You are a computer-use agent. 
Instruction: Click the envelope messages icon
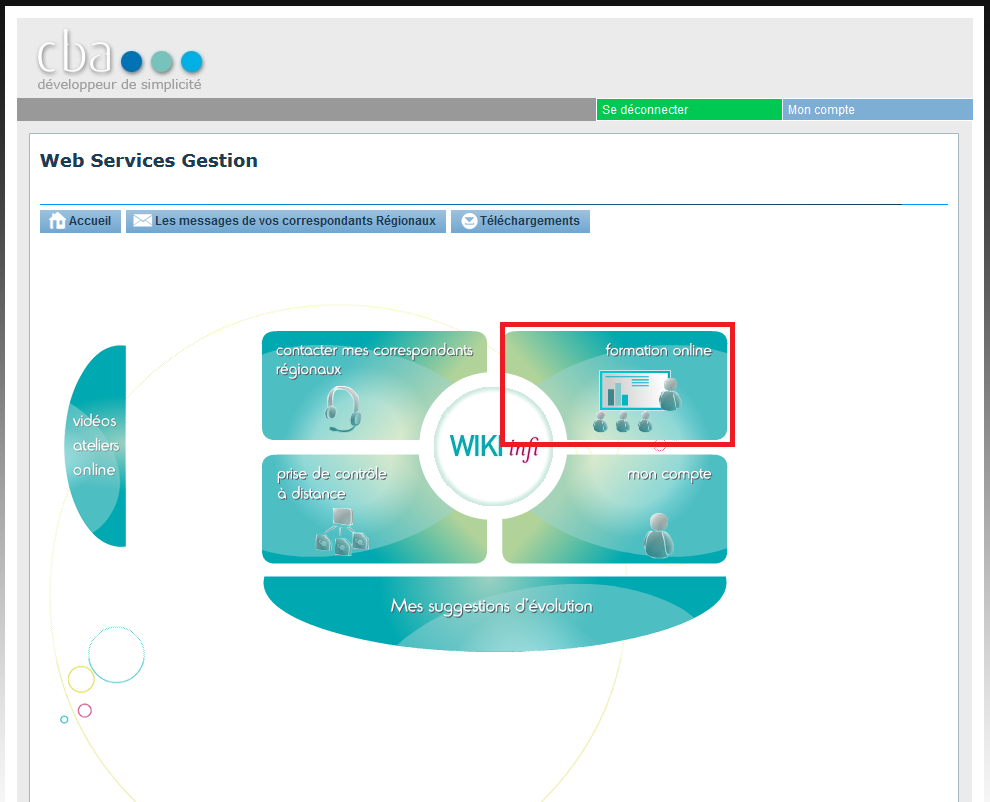point(143,220)
